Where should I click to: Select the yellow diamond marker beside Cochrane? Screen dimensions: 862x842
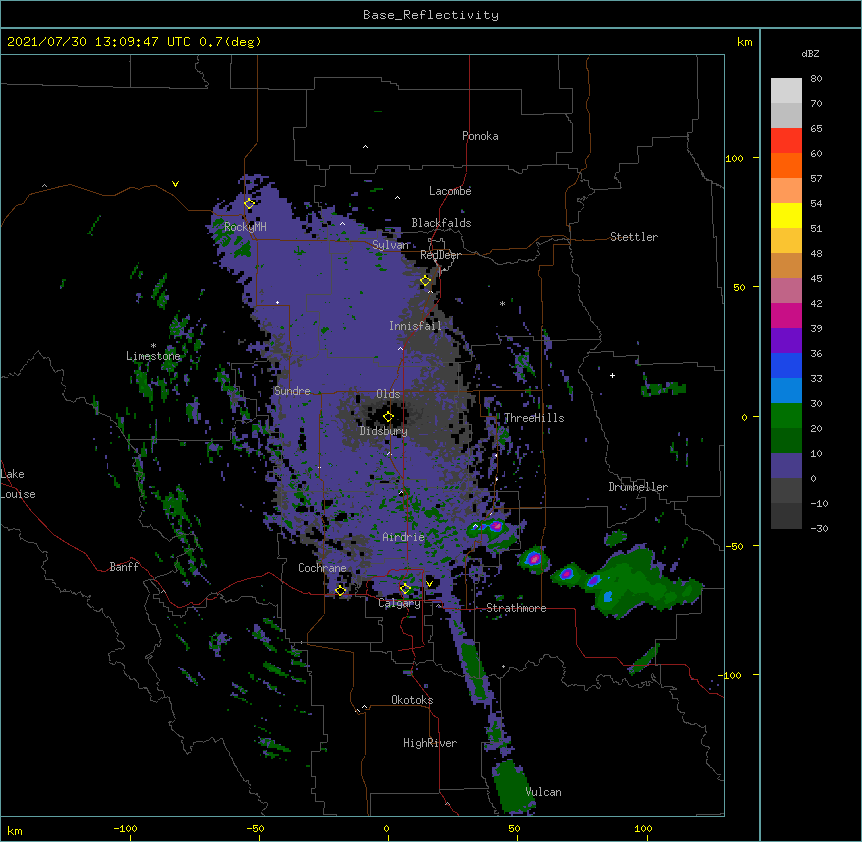pos(340,590)
